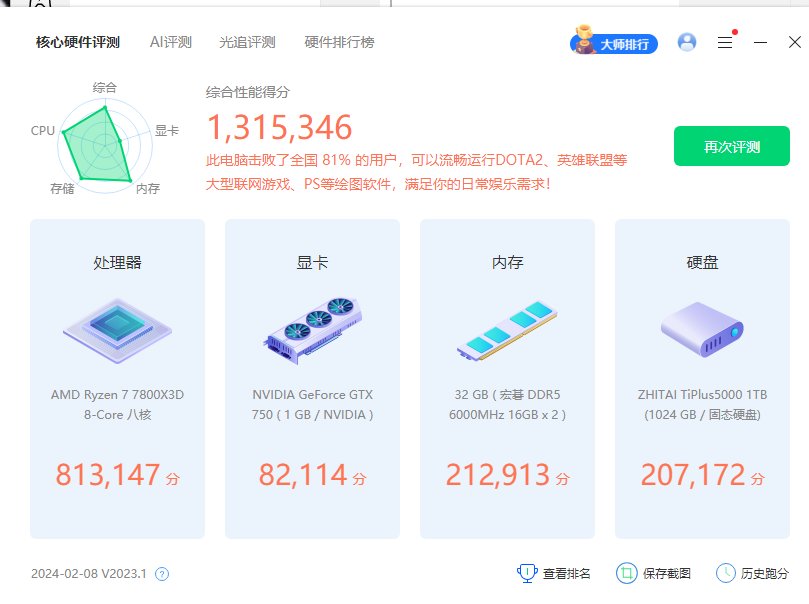Viewport: 809px width, 604px height.
Task: Open the 历史跑分 link
Action: 765,574
